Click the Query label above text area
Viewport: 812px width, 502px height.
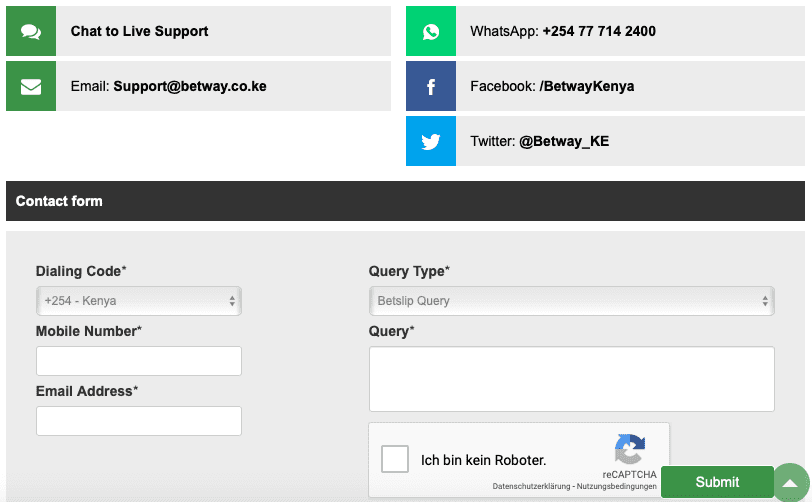pos(392,332)
